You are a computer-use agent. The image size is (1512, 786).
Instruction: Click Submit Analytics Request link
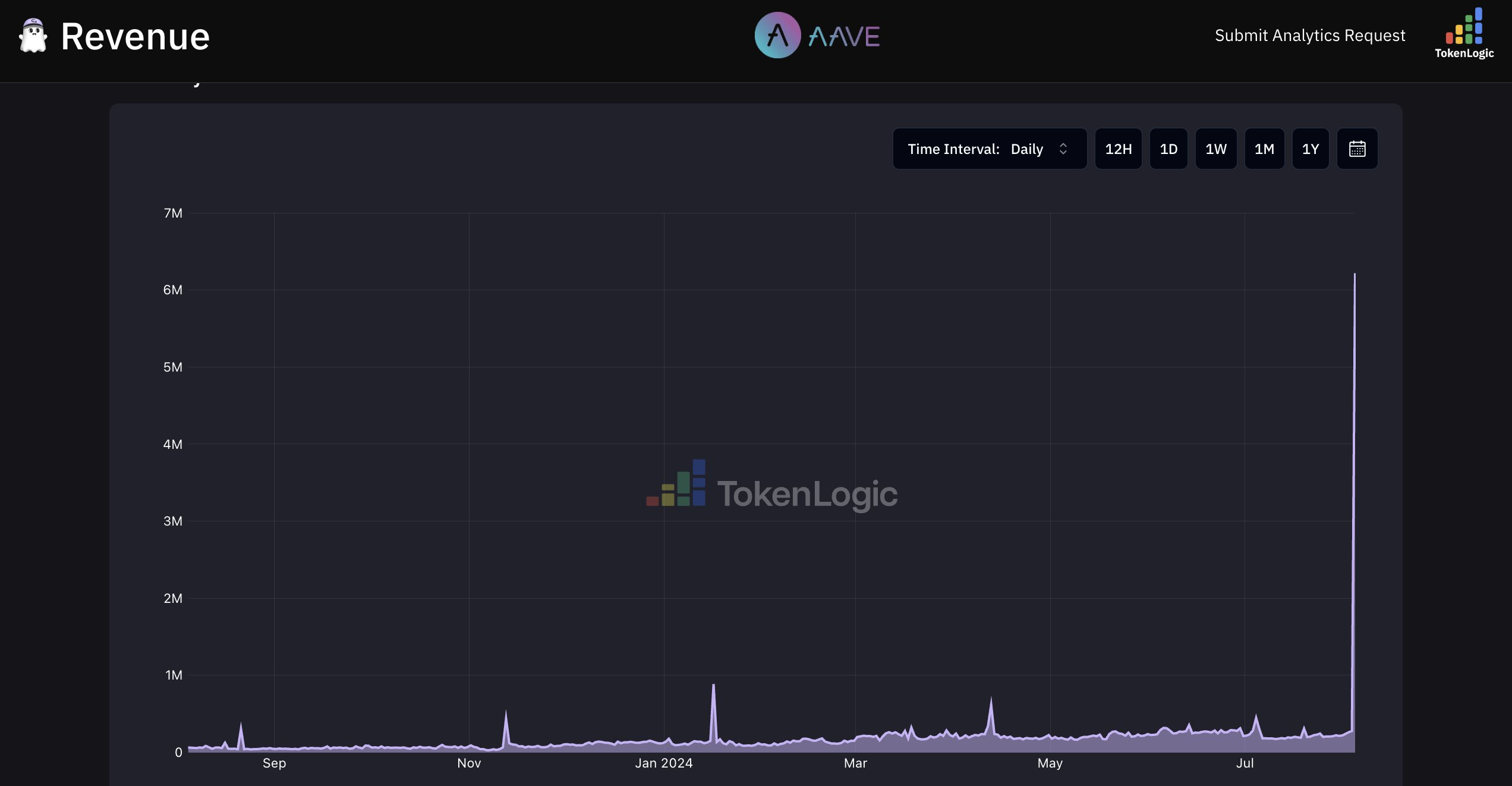[1309, 36]
